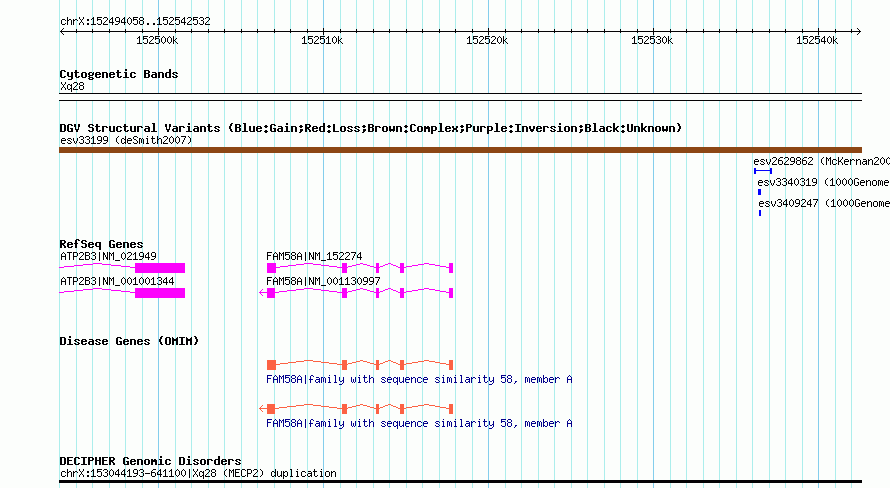This screenshot has height=488, width=890.
Task: Click the upper orange FAM58A OMIM gene glyph
Action: click(x=360, y=364)
